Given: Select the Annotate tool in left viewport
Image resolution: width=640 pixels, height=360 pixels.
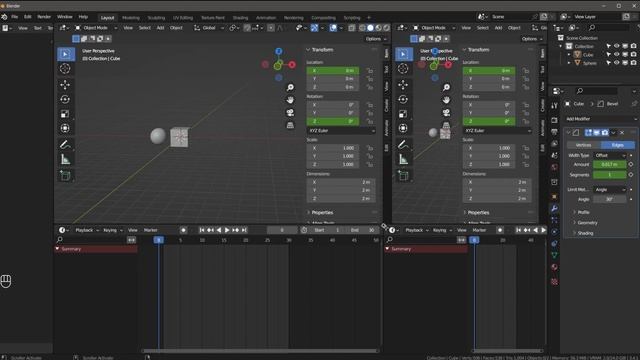Looking at the screenshot, I should tap(65, 144).
